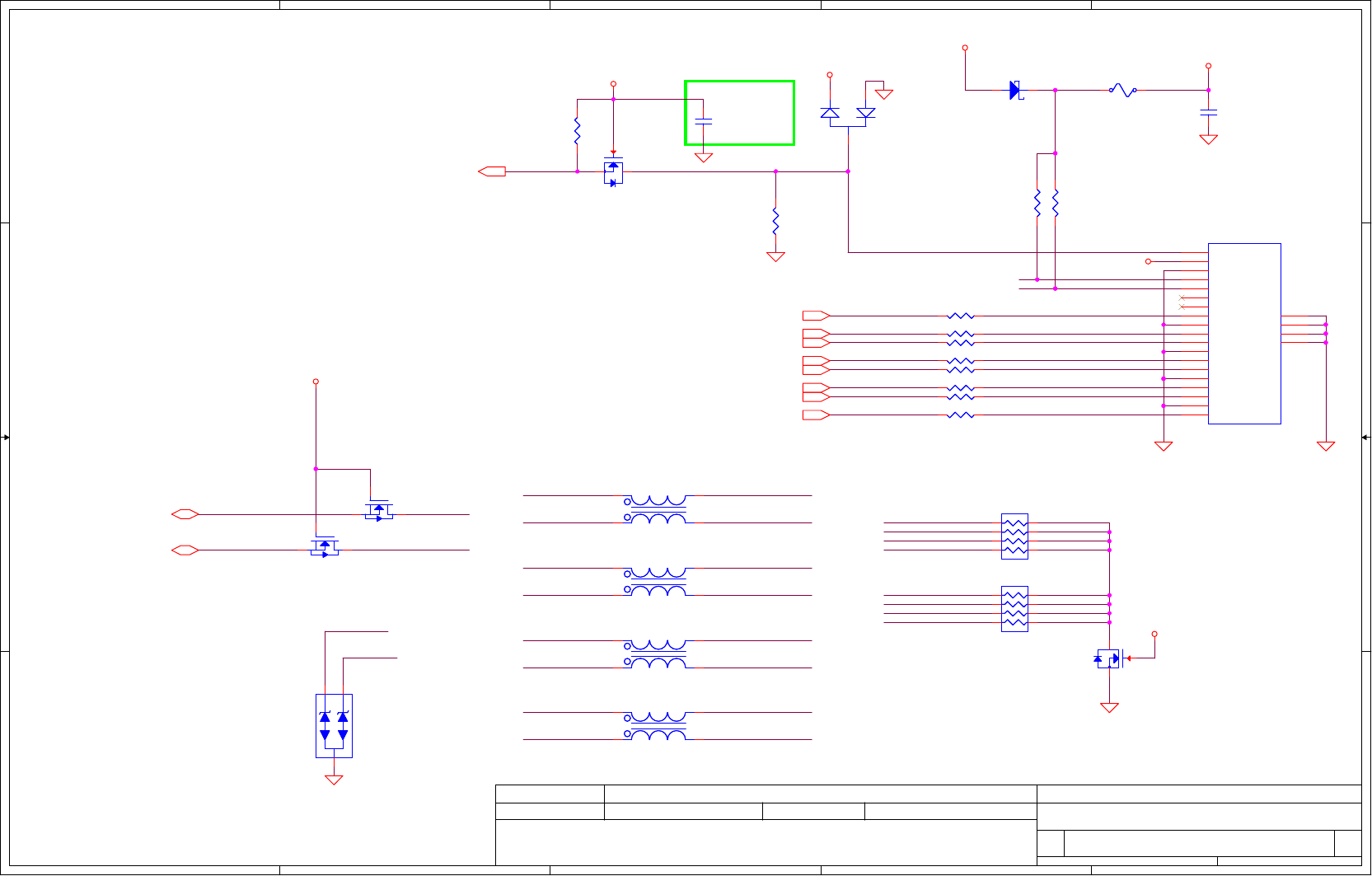The image size is (1372, 876).
Task: Select the large blue connector rectangle on the right
Action: point(1244,334)
